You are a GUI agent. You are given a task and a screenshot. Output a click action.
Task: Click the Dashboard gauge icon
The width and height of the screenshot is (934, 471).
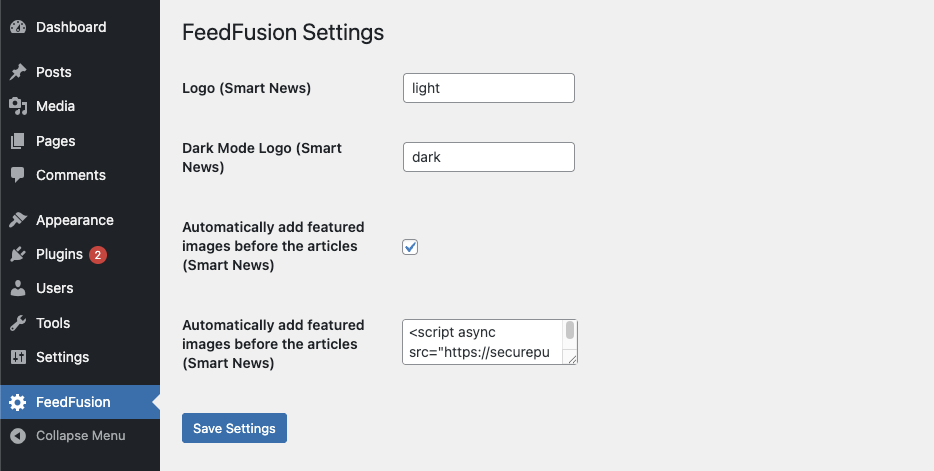coord(18,27)
